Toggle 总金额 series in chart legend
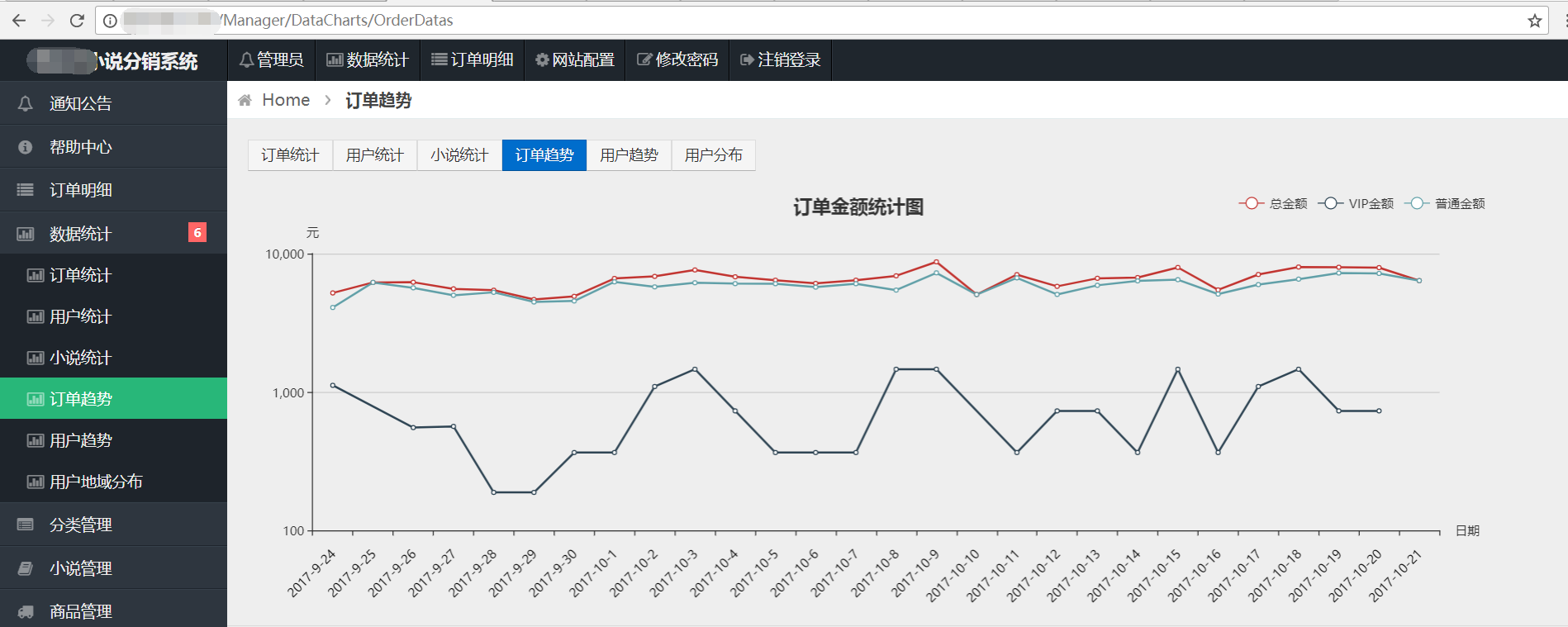The image size is (1568, 627). [1273, 203]
